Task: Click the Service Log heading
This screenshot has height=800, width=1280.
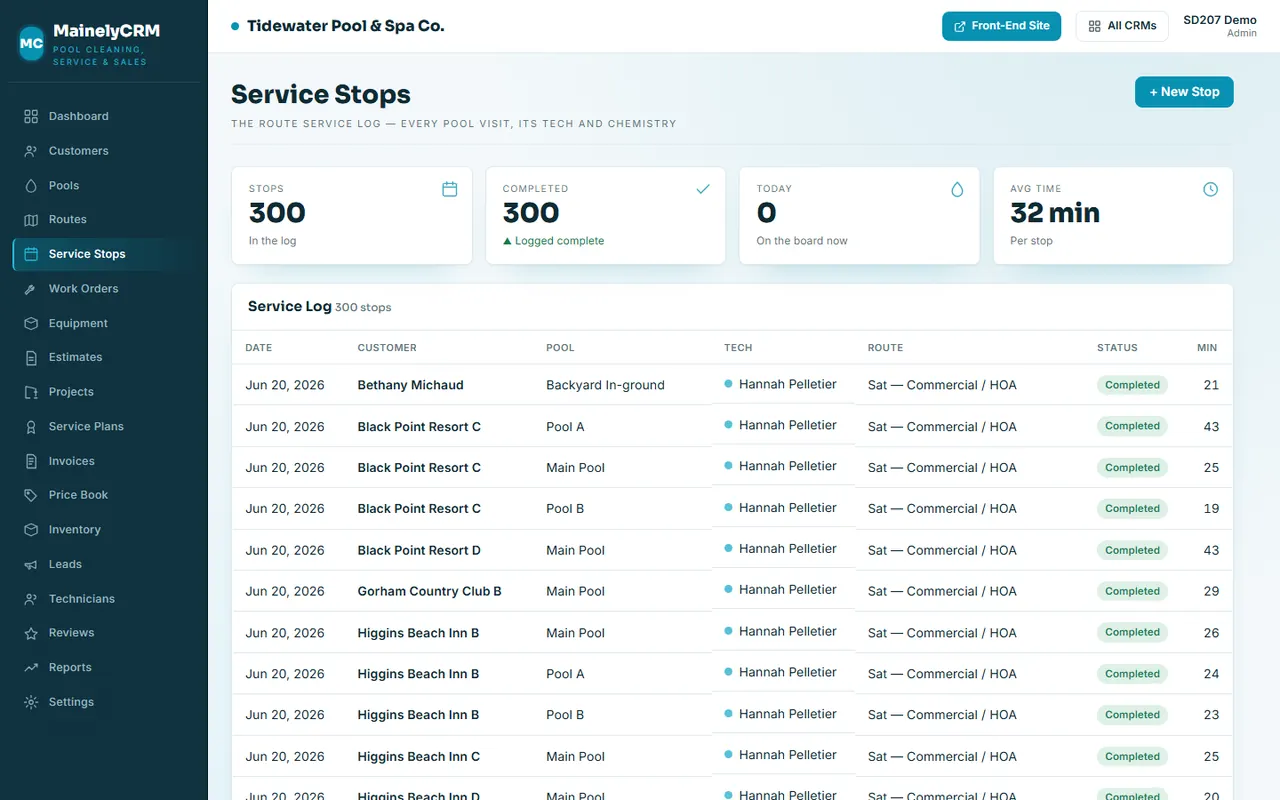Action: coord(289,306)
